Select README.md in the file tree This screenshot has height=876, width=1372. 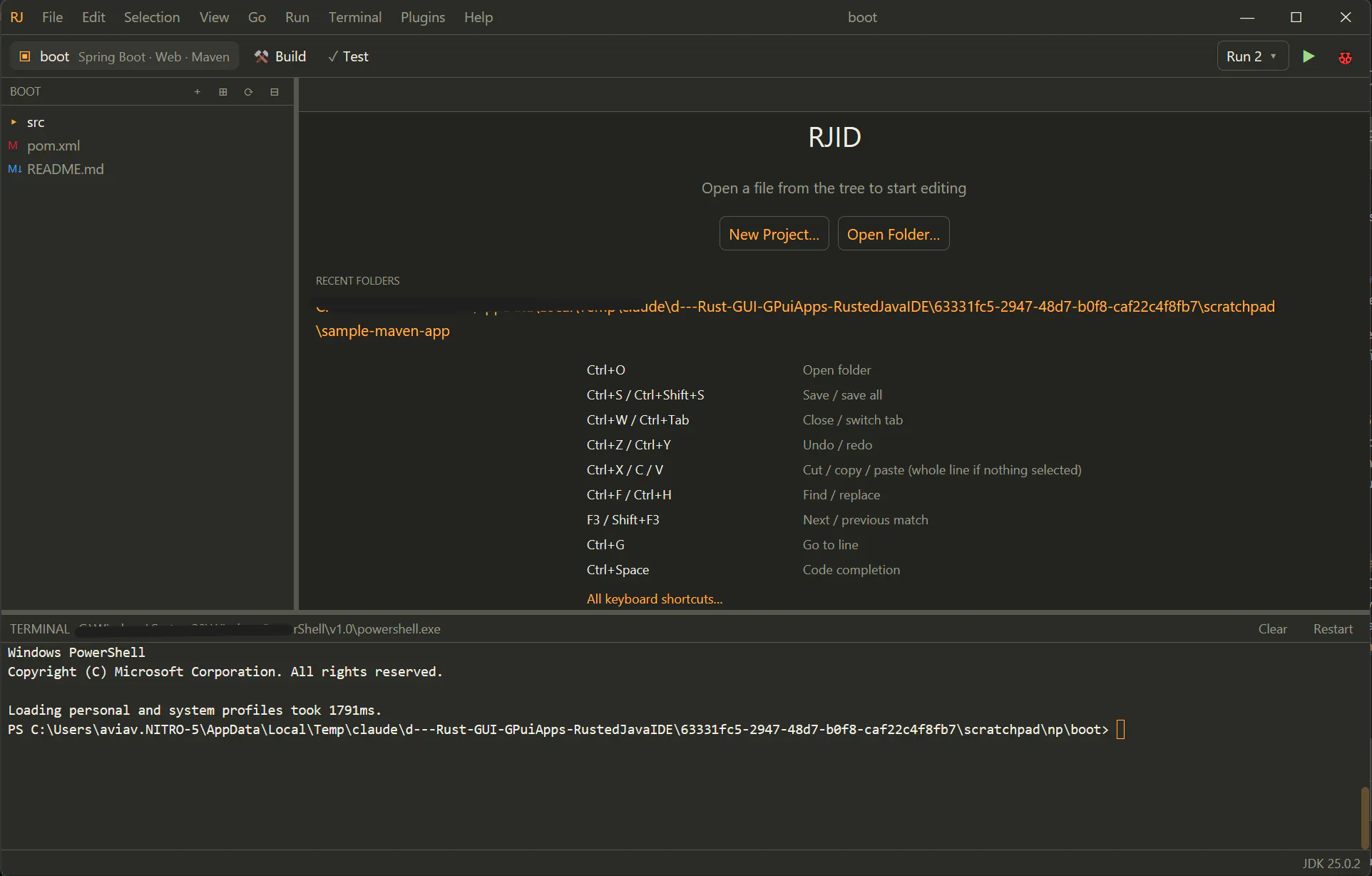point(65,169)
